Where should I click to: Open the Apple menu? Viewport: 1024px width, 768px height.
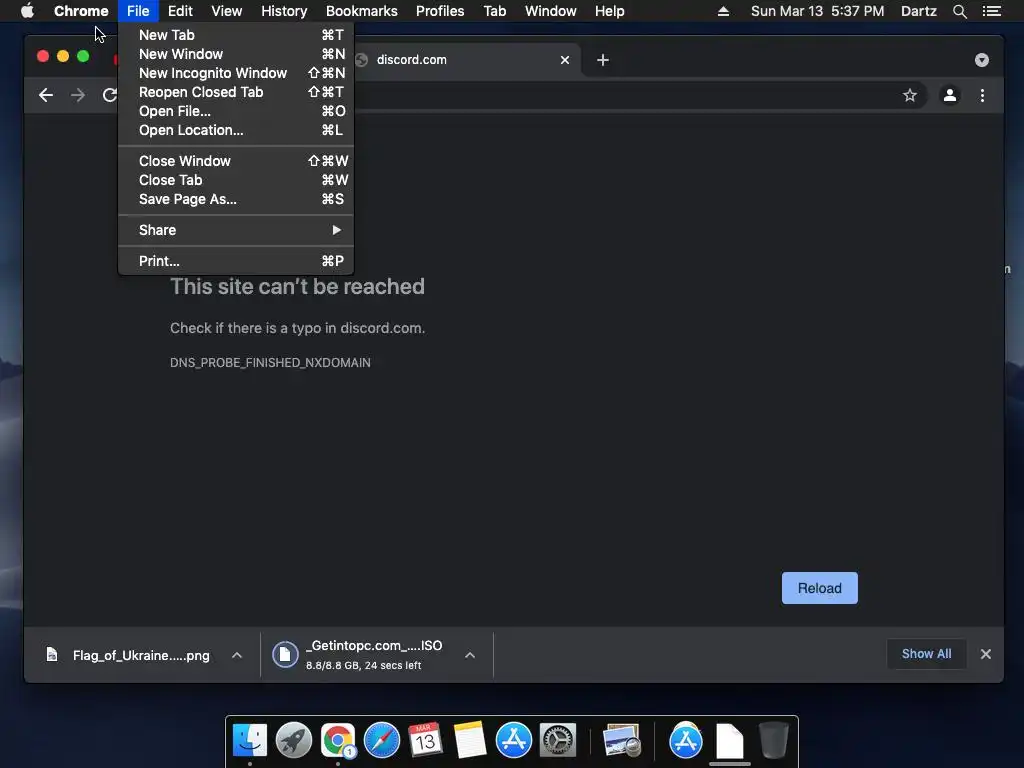[27, 11]
